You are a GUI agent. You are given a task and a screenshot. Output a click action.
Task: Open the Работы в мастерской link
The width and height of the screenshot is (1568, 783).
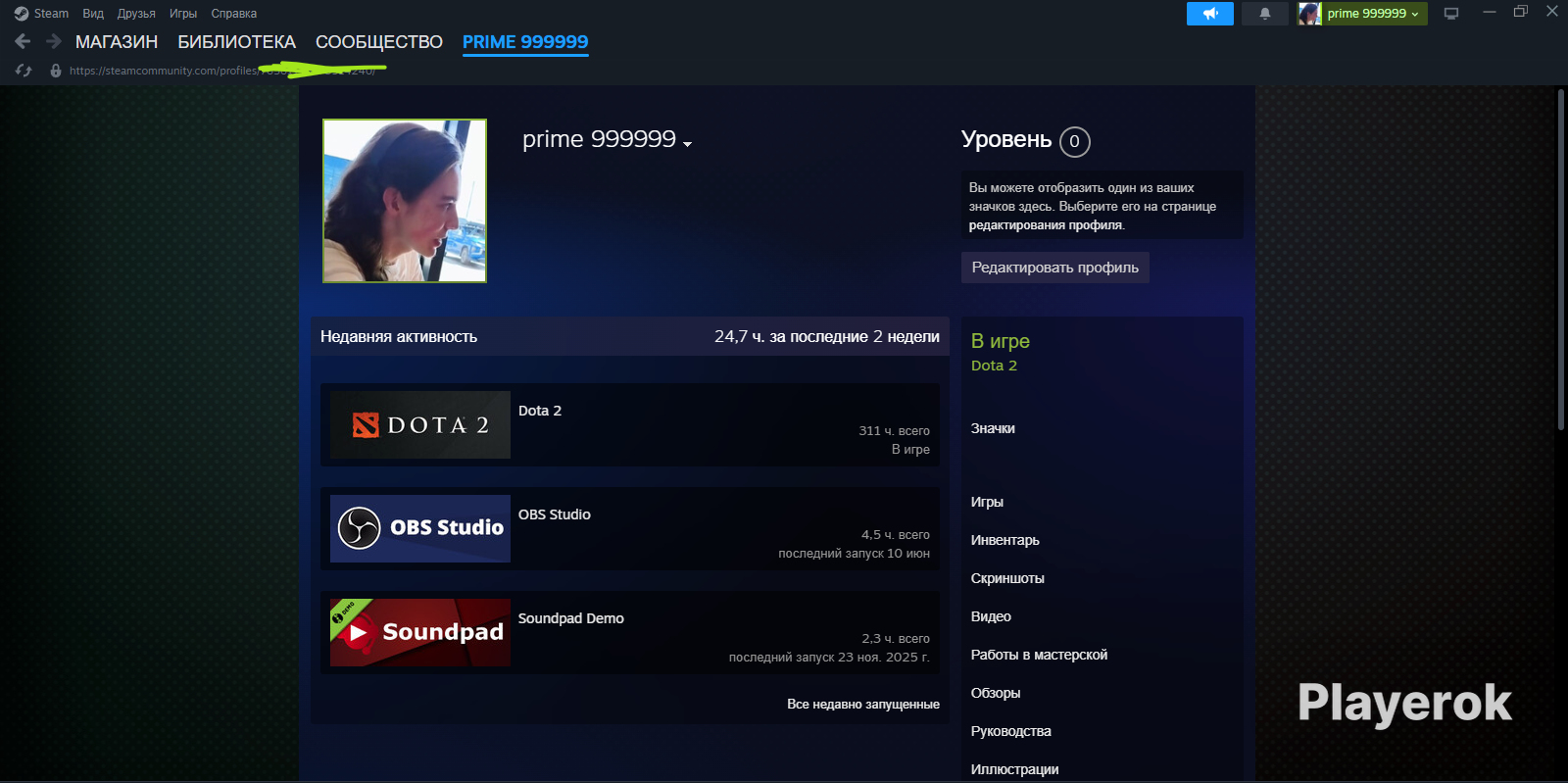[x=1039, y=655]
